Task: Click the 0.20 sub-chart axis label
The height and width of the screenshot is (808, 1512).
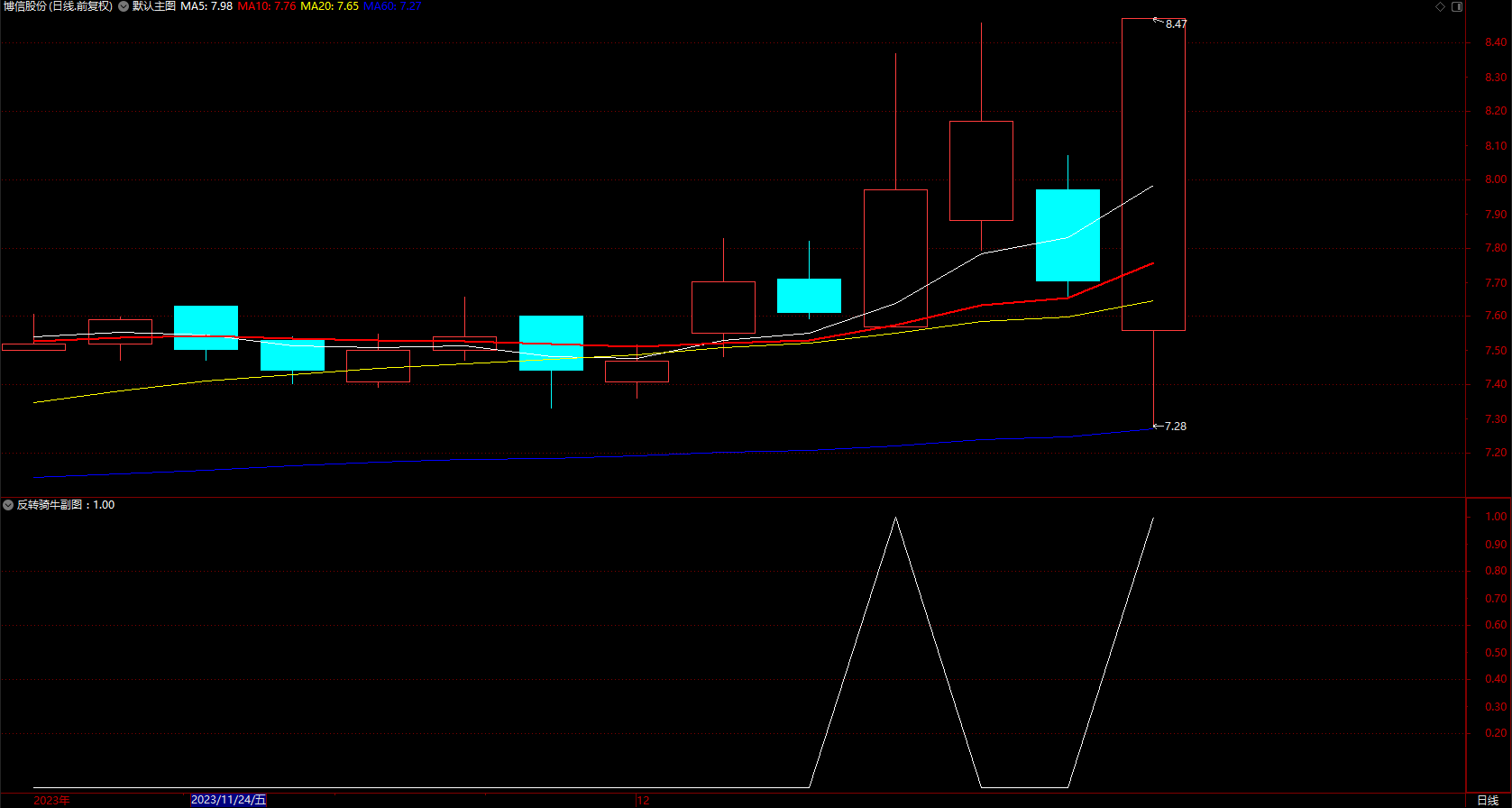Action: (x=1496, y=733)
